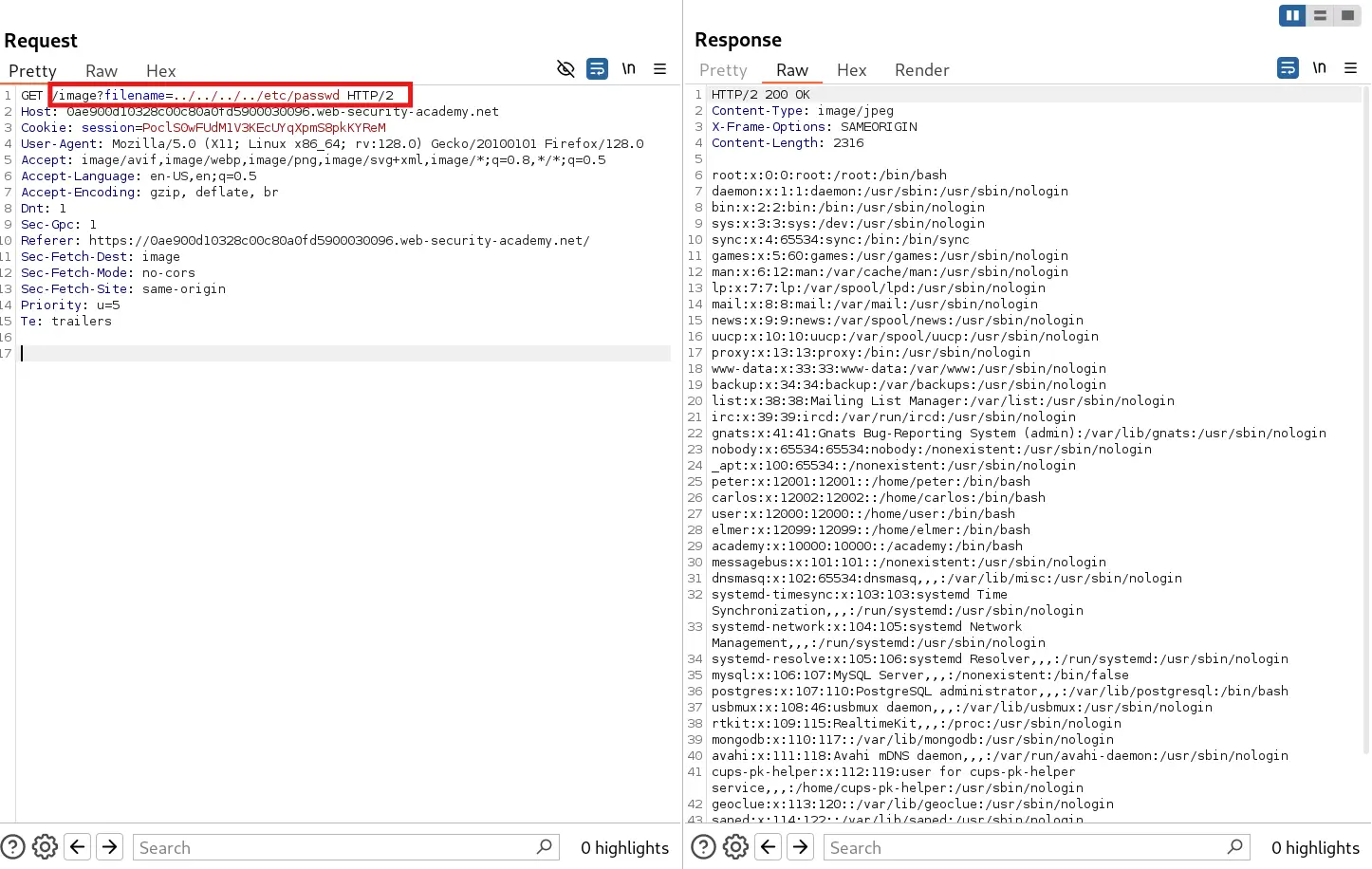1372x869 pixels.
Task: Click the www-data passwd entry line
Action: [x=909, y=368]
